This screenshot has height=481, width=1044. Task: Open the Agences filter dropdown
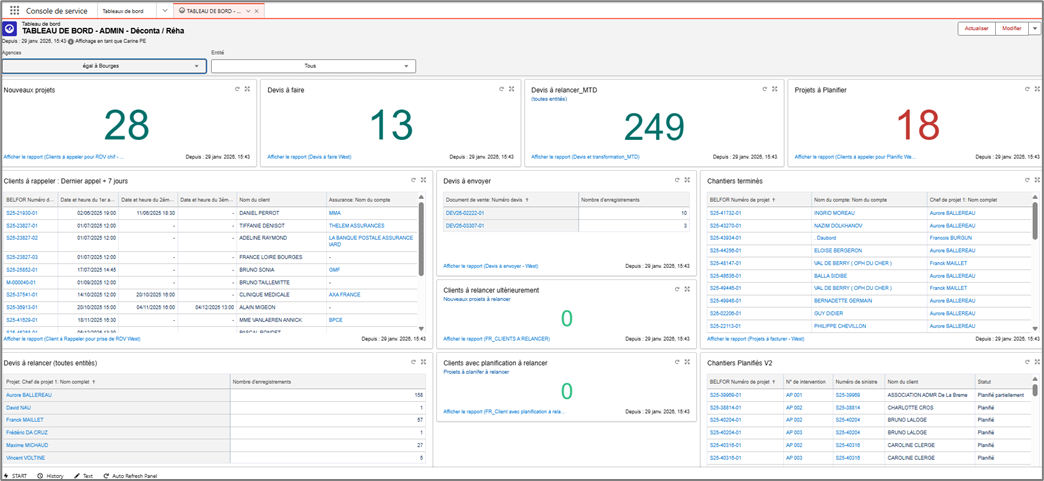click(x=104, y=67)
